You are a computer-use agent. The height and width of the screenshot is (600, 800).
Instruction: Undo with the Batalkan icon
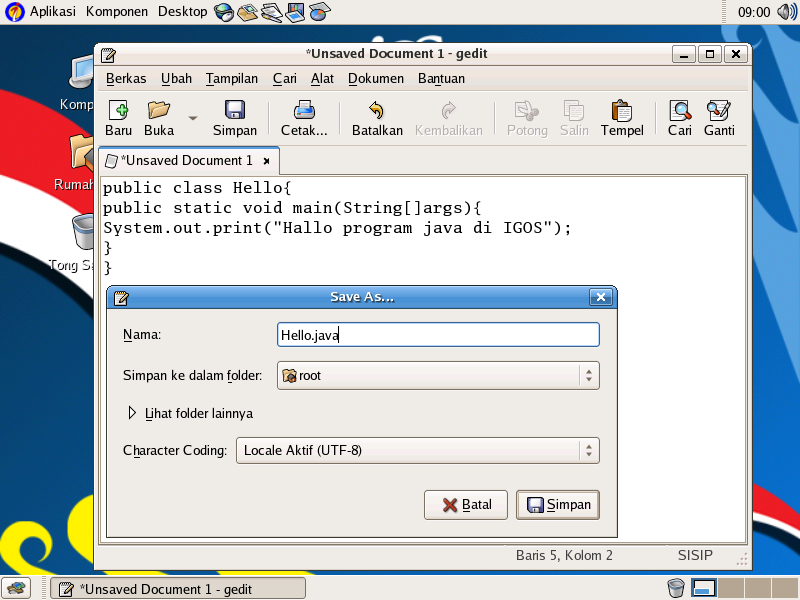pyautogui.click(x=377, y=110)
